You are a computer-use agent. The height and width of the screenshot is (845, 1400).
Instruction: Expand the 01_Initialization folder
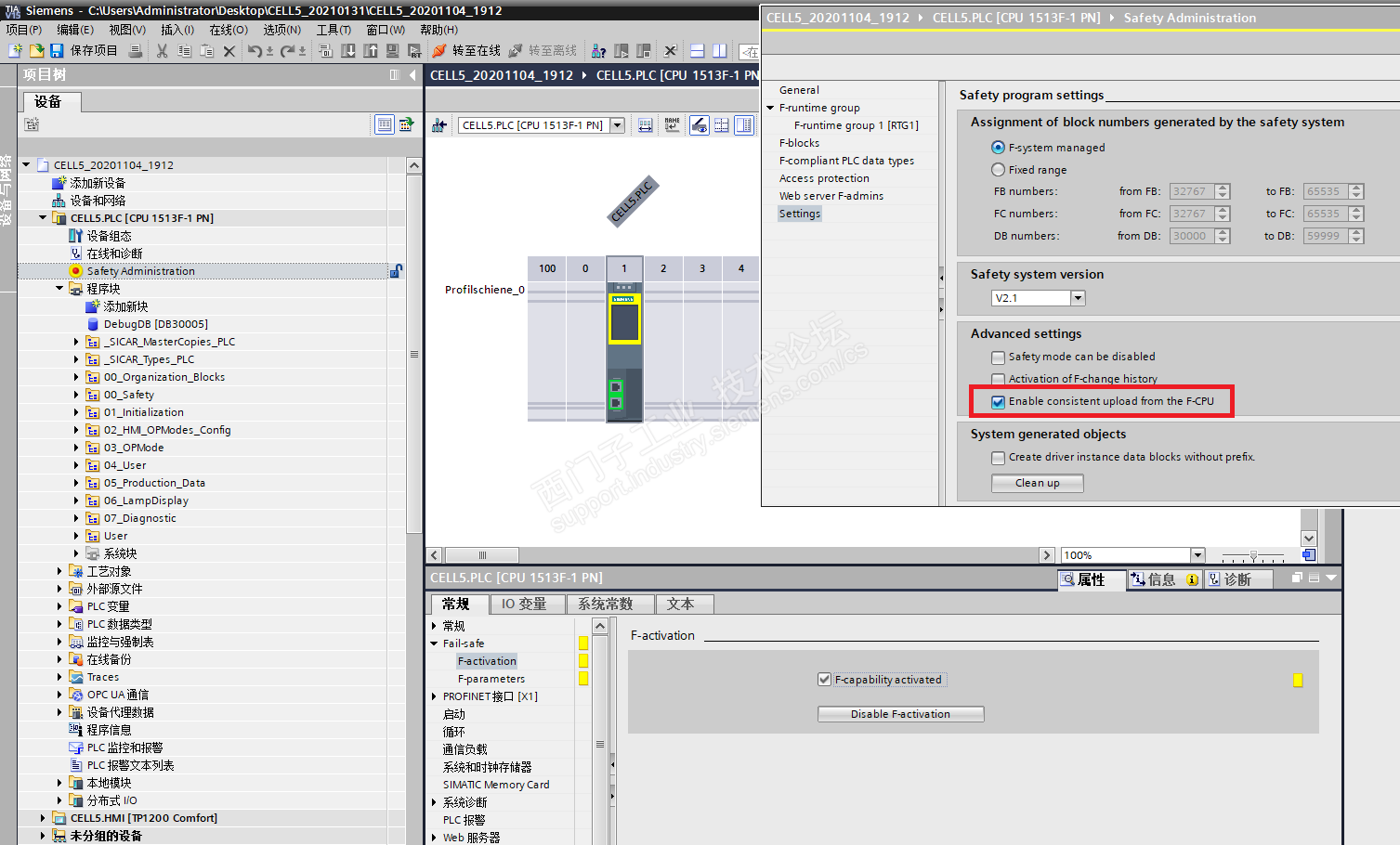pos(76,412)
